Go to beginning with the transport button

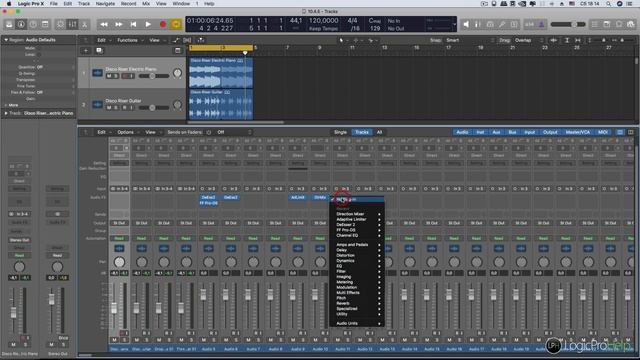133,24
